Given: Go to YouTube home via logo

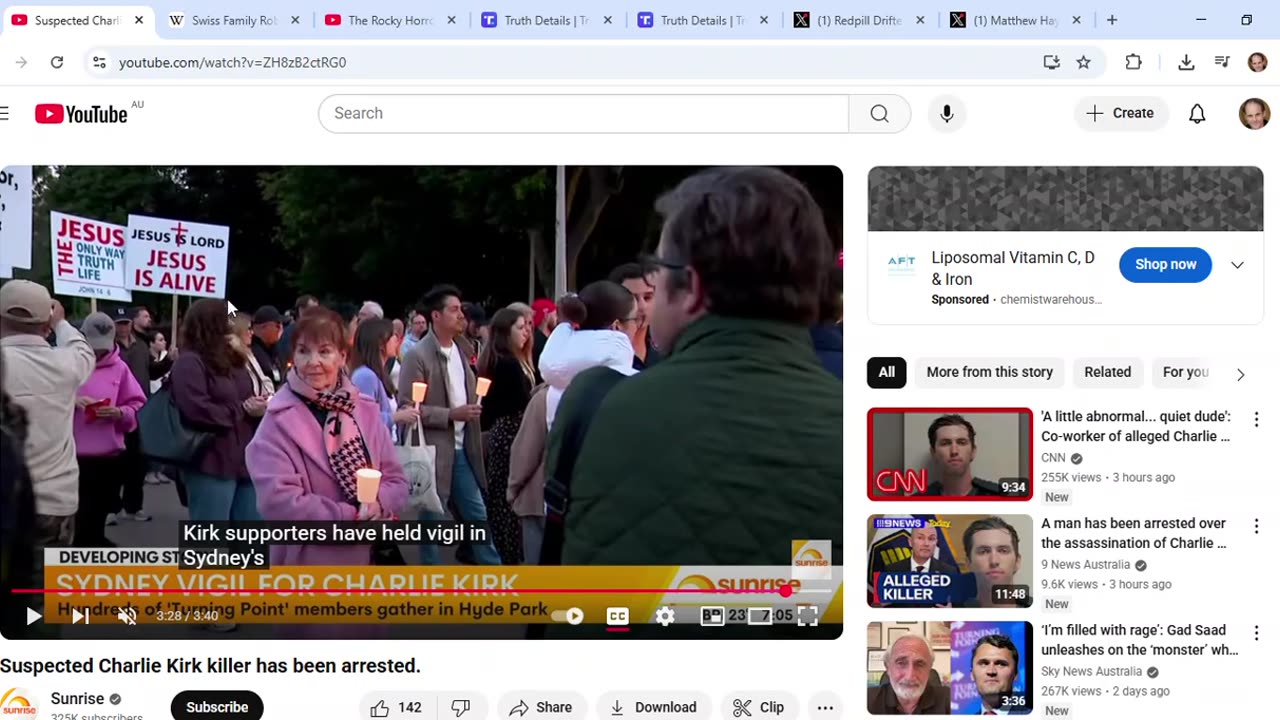Looking at the screenshot, I should [82, 113].
